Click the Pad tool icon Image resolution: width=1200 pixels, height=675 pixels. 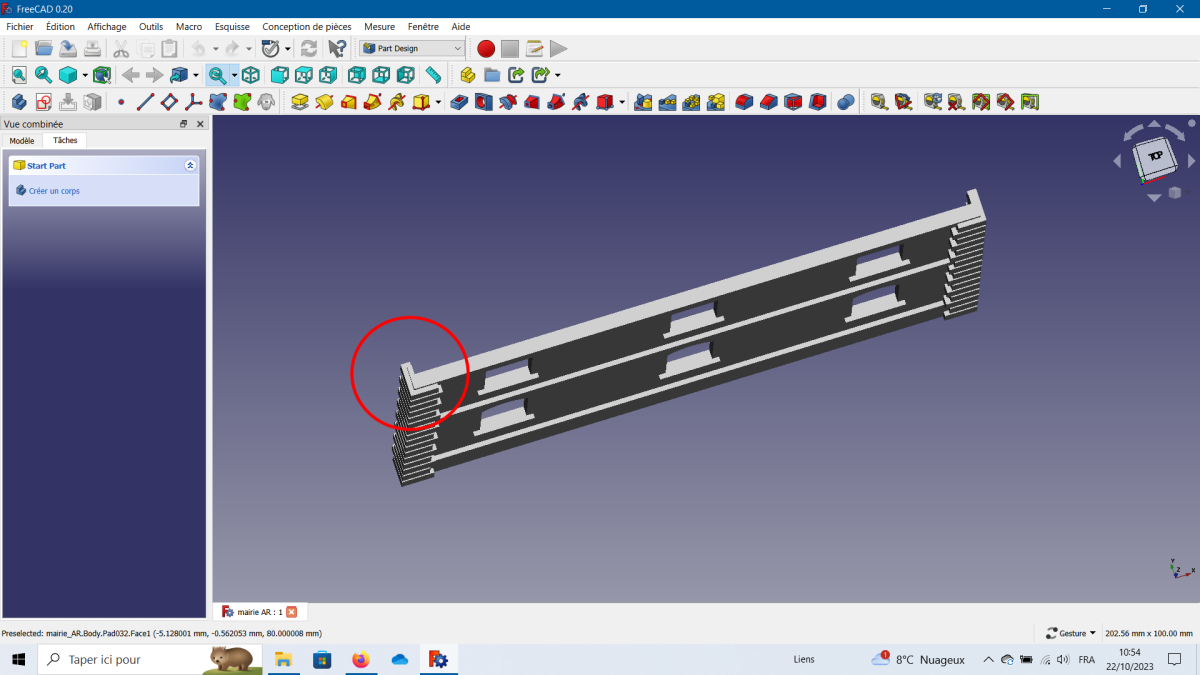click(299, 102)
